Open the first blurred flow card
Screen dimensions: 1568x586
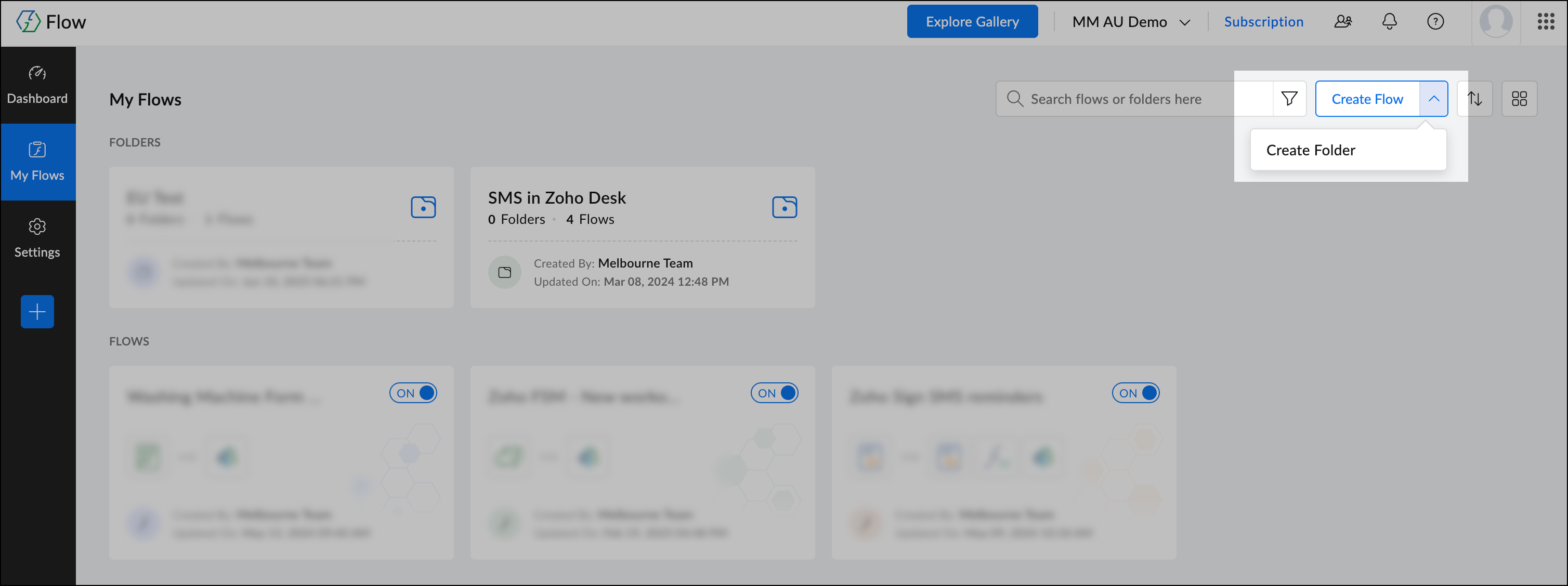click(x=281, y=462)
